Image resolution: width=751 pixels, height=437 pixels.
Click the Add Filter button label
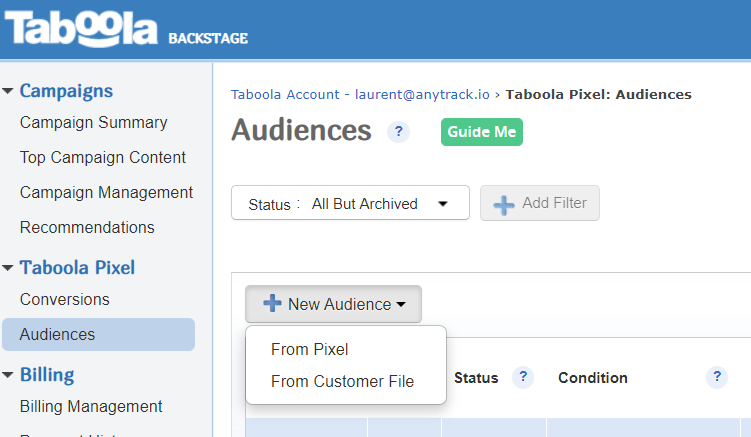[555, 203]
